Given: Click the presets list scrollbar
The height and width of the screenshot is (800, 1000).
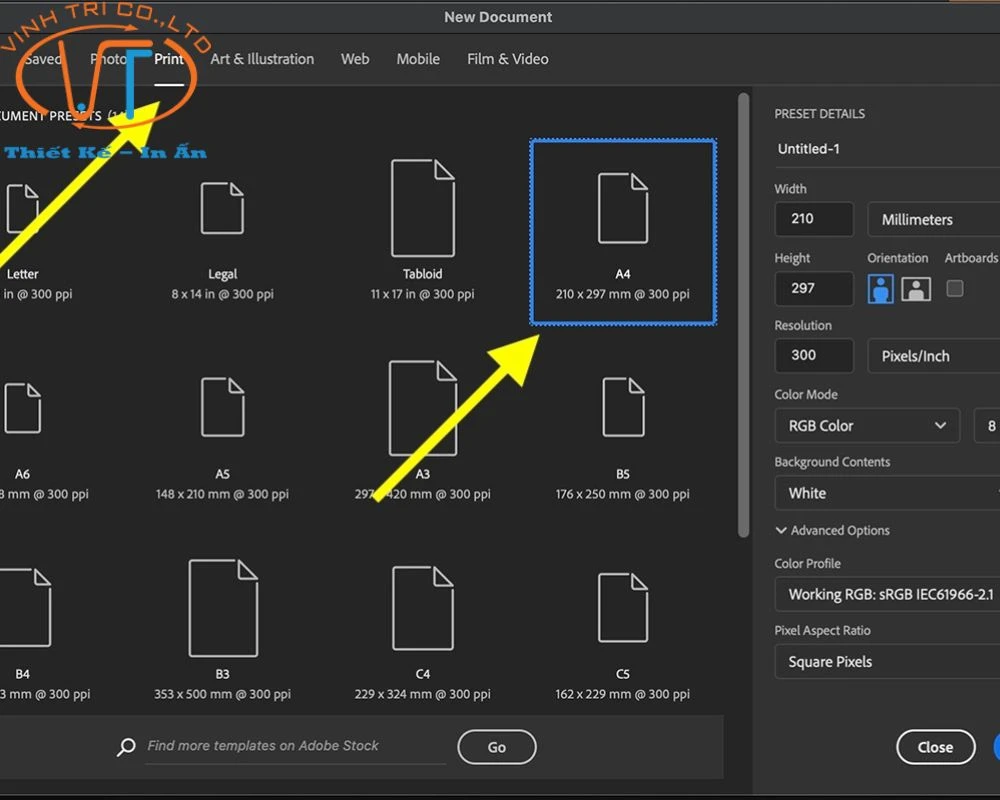Looking at the screenshot, I should coord(743,315).
